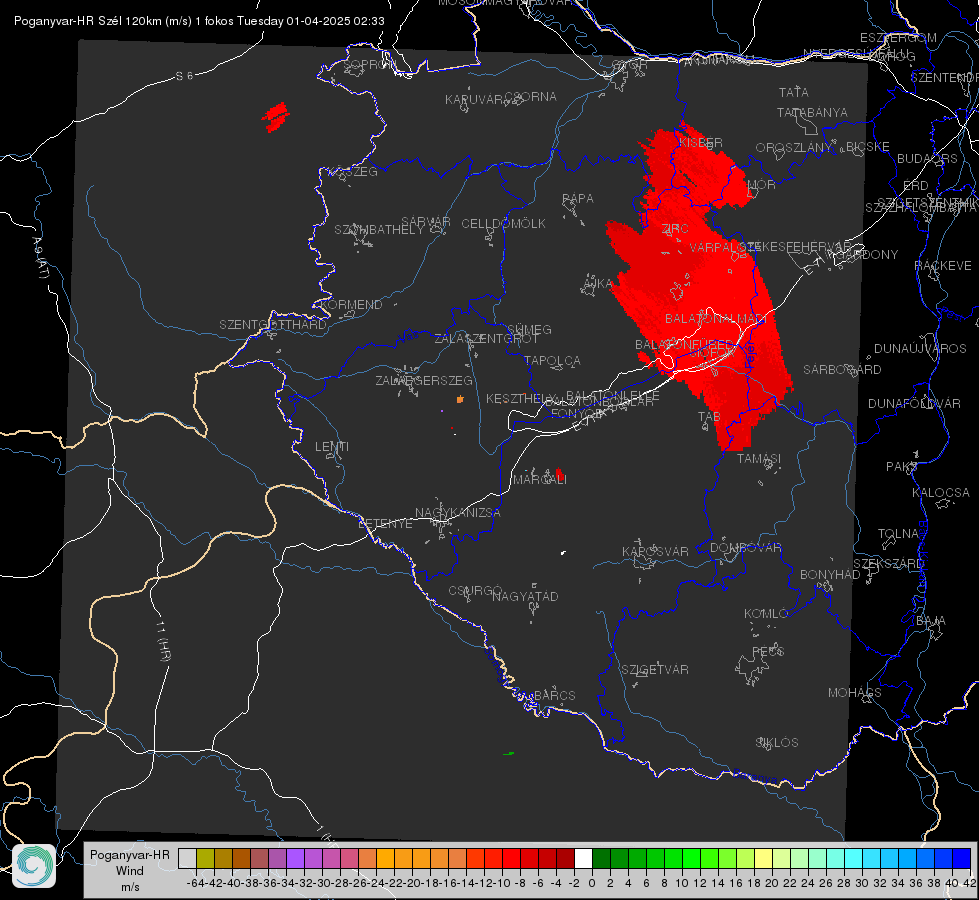The image size is (979, 900).
Task: Select the yellow swatch between 18 and 20
Action: pyautogui.click(x=763, y=858)
